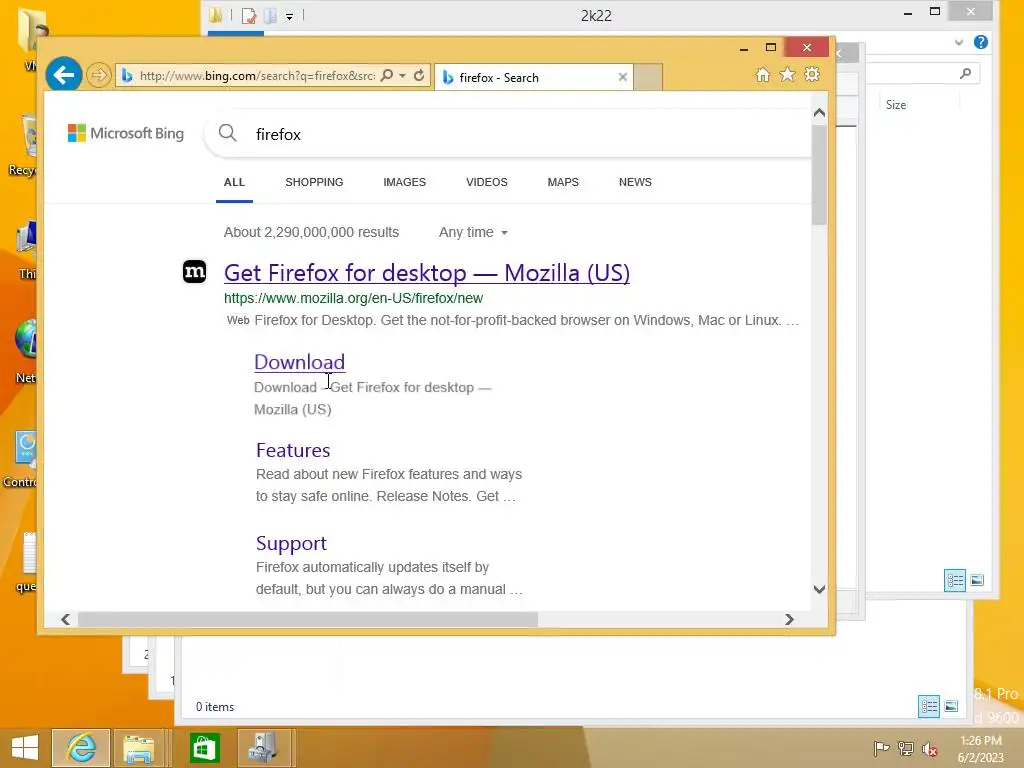This screenshot has height=768, width=1024.
Task: Open a new blank tab
Action: pos(648,77)
